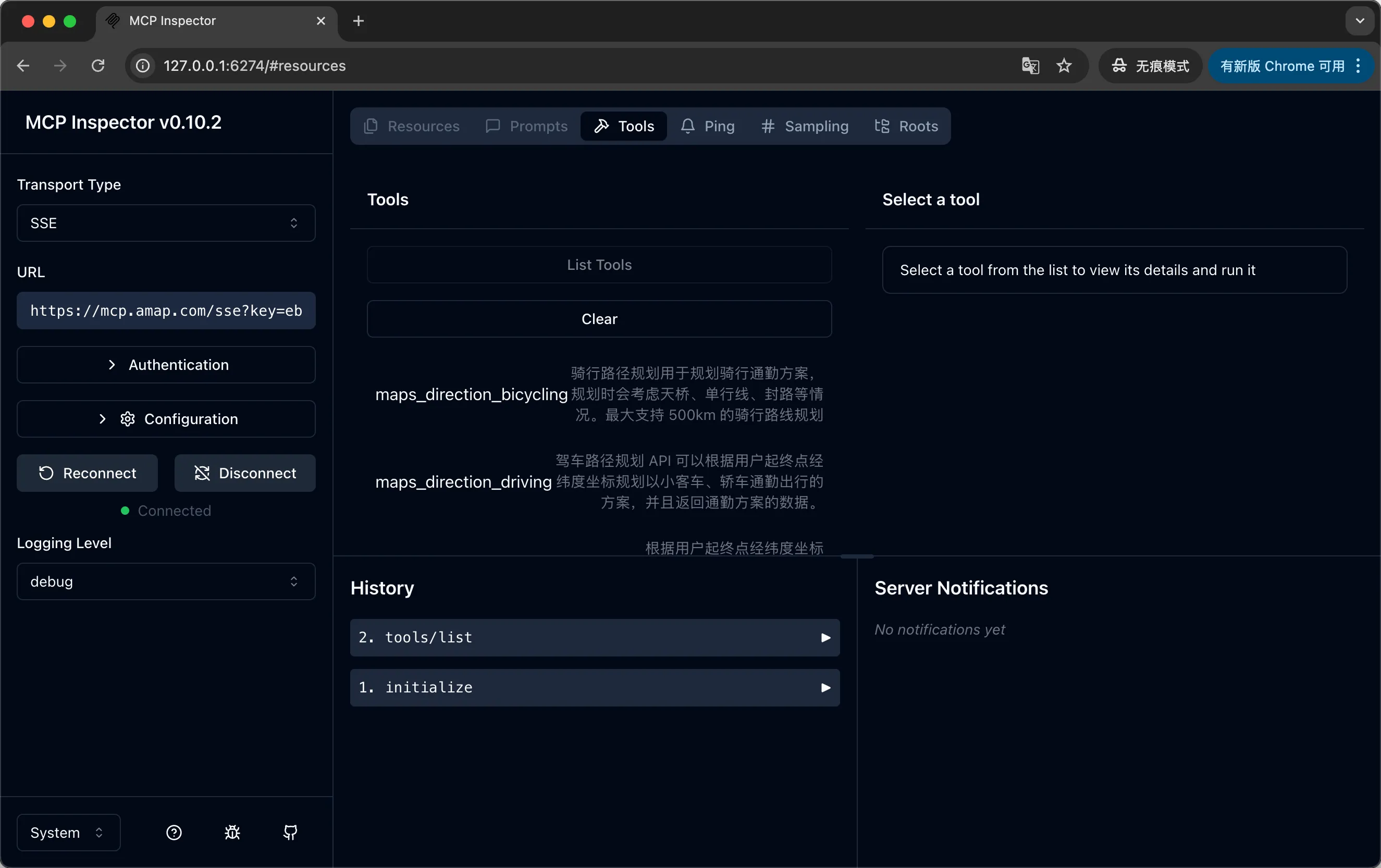Image resolution: width=1381 pixels, height=868 pixels.
Task: Open the Resources tab
Action: coord(412,126)
